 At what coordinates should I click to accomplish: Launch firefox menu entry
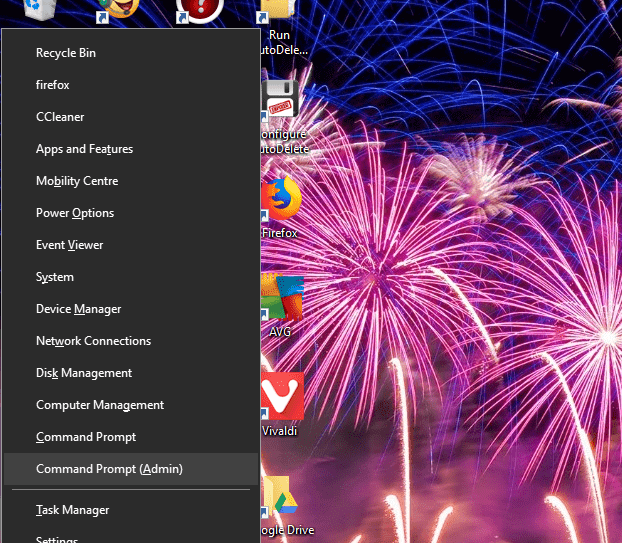131,85
